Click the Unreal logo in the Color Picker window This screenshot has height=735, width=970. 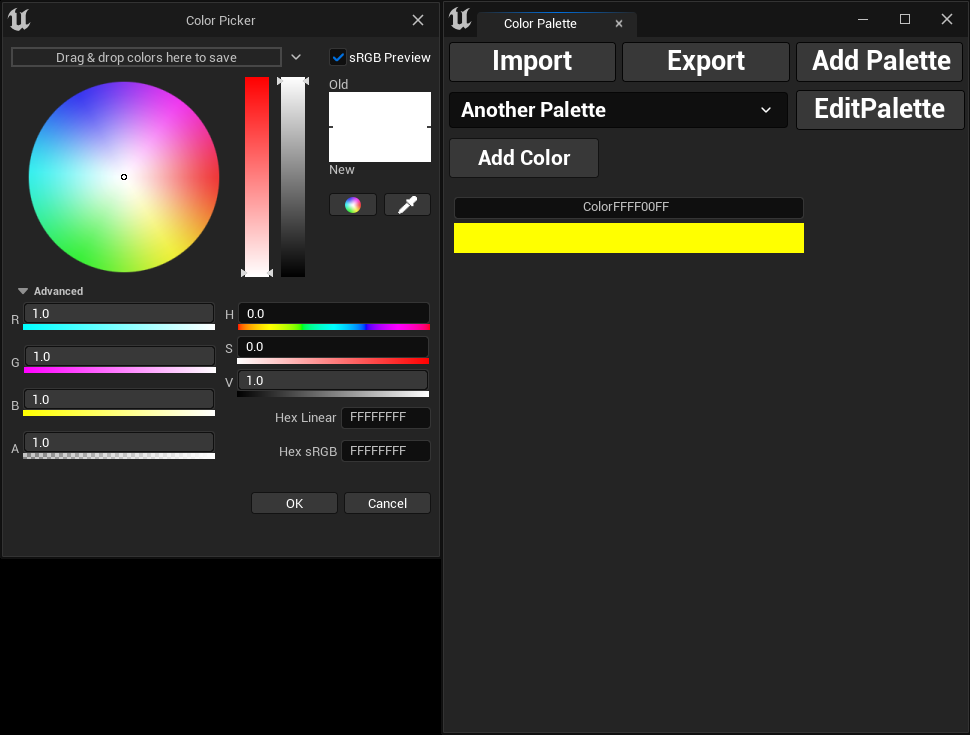coord(18,19)
